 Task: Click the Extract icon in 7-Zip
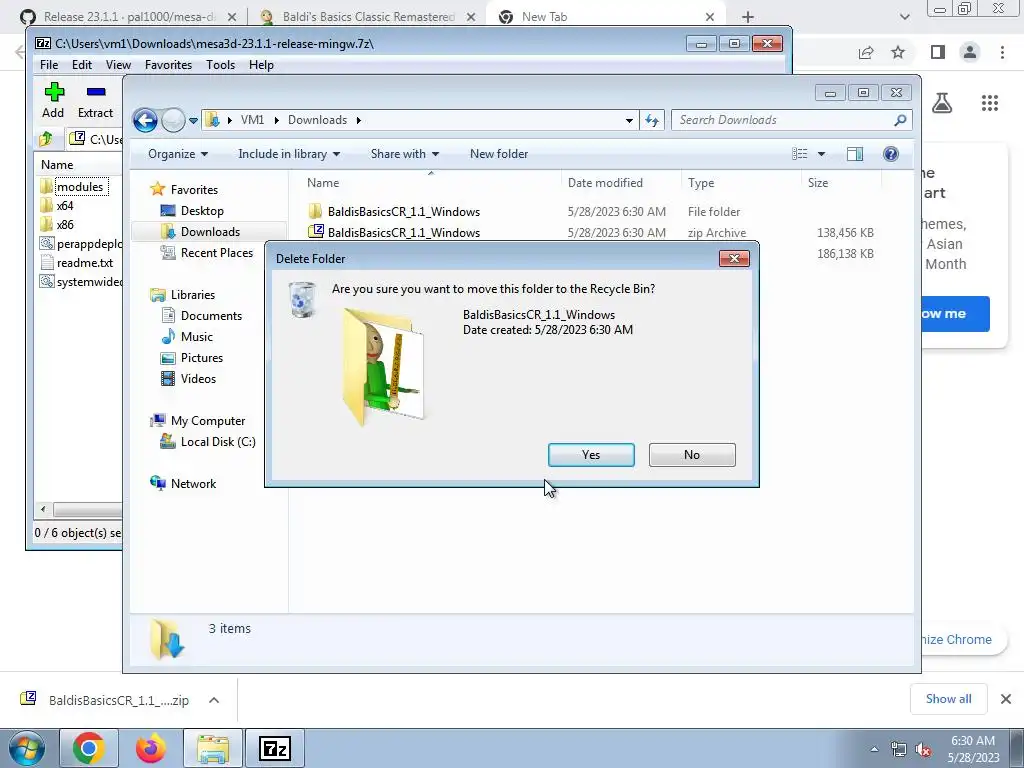point(96,92)
